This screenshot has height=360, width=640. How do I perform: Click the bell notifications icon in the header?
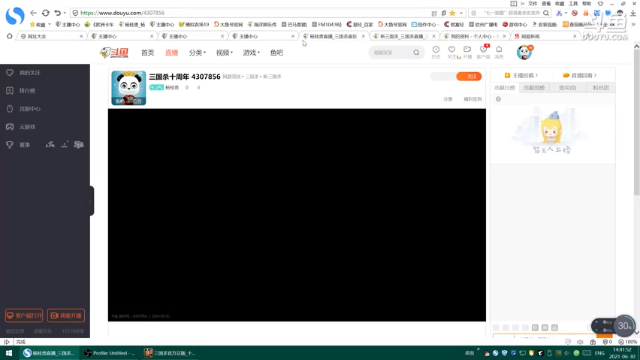[x=499, y=49]
